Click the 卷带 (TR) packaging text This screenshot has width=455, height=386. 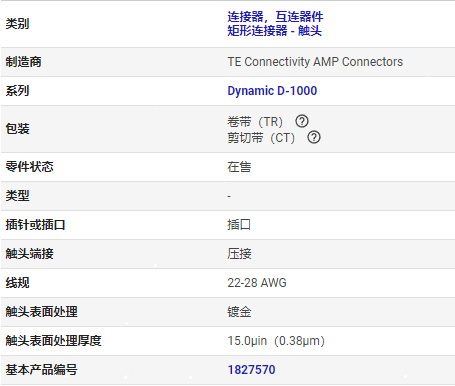click(x=255, y=122)
